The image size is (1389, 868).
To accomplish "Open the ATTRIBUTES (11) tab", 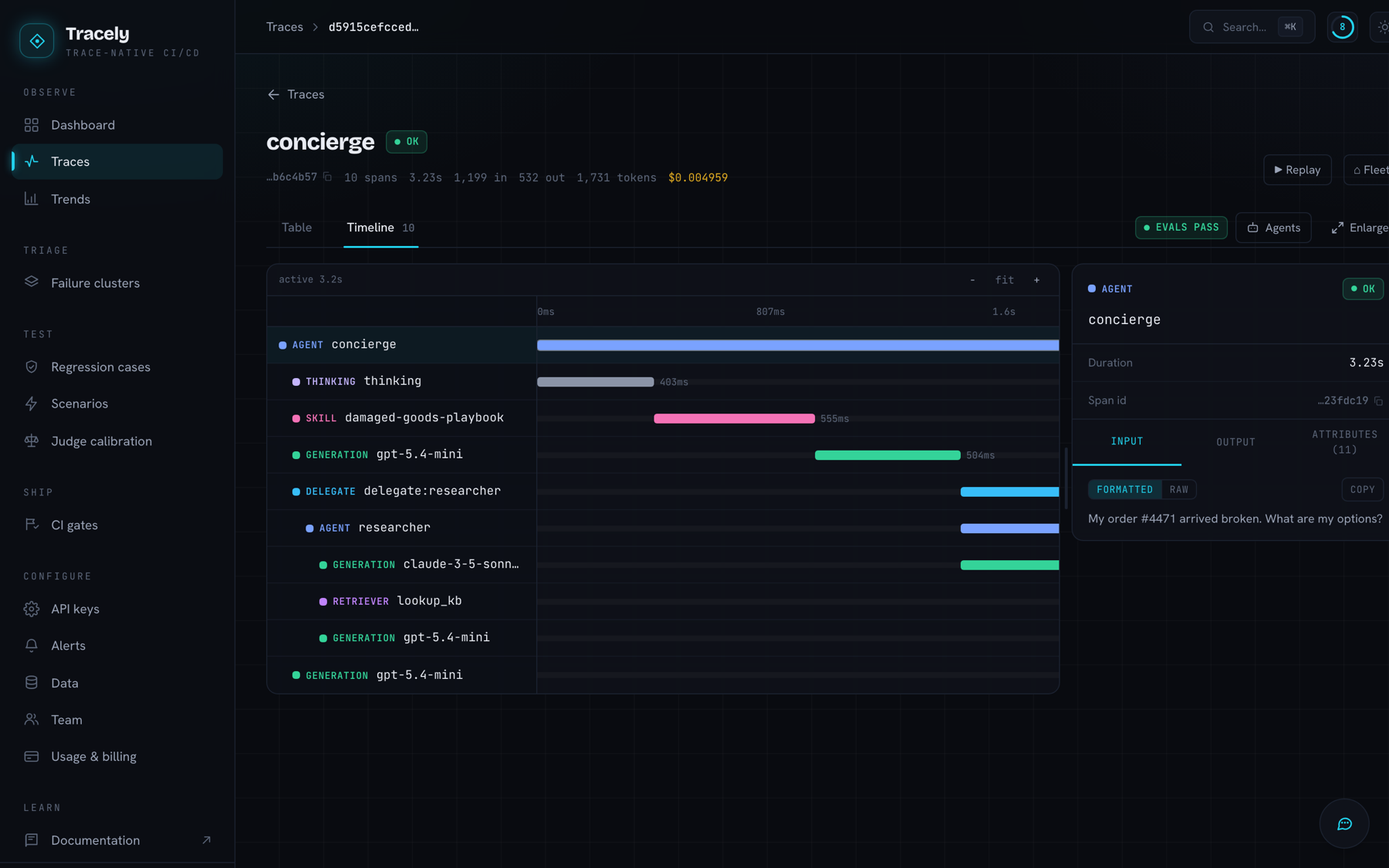I will 1344,442.
